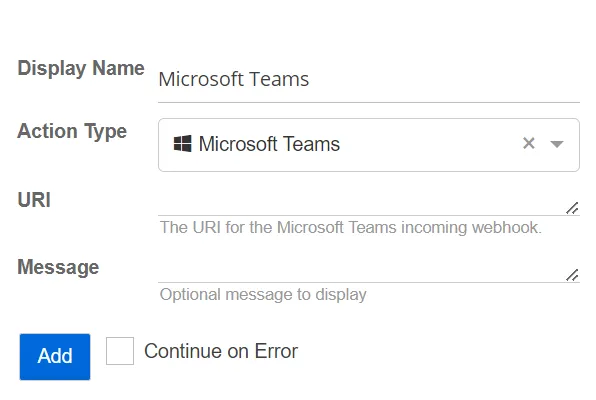596x400 pixels.
Task: Click the Windows logo icon in Action Type
Action: [x=182, y=144]
